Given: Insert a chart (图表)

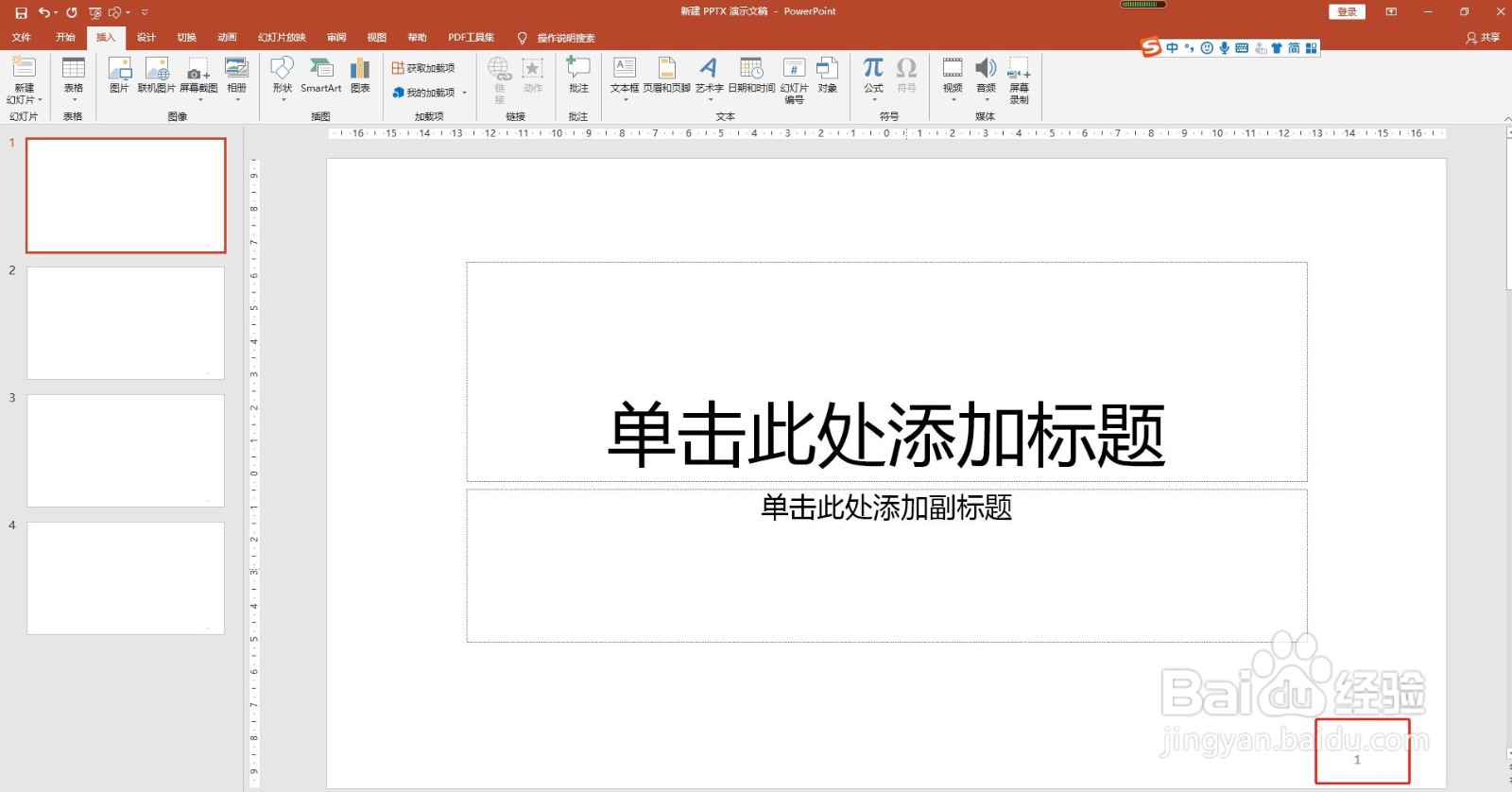Looking at the screenshot, I should tap(360, 76).
